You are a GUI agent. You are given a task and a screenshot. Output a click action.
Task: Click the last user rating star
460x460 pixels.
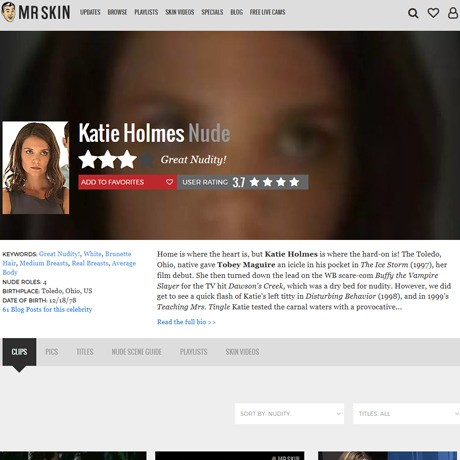coord(294,182)
